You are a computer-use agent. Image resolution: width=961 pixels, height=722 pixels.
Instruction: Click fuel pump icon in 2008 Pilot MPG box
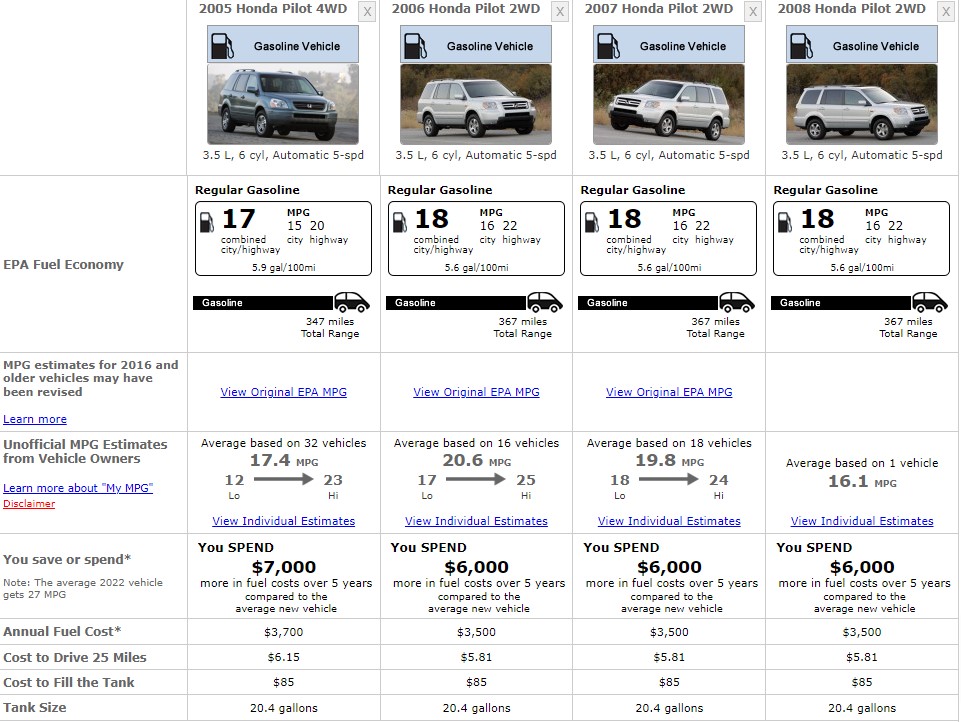pos(785,222)
